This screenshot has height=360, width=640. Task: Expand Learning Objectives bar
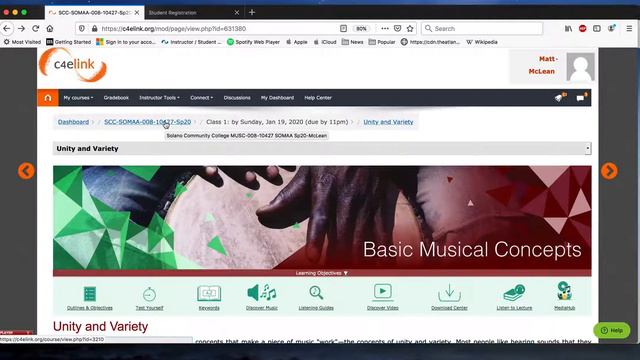click(x=322, y=273)
